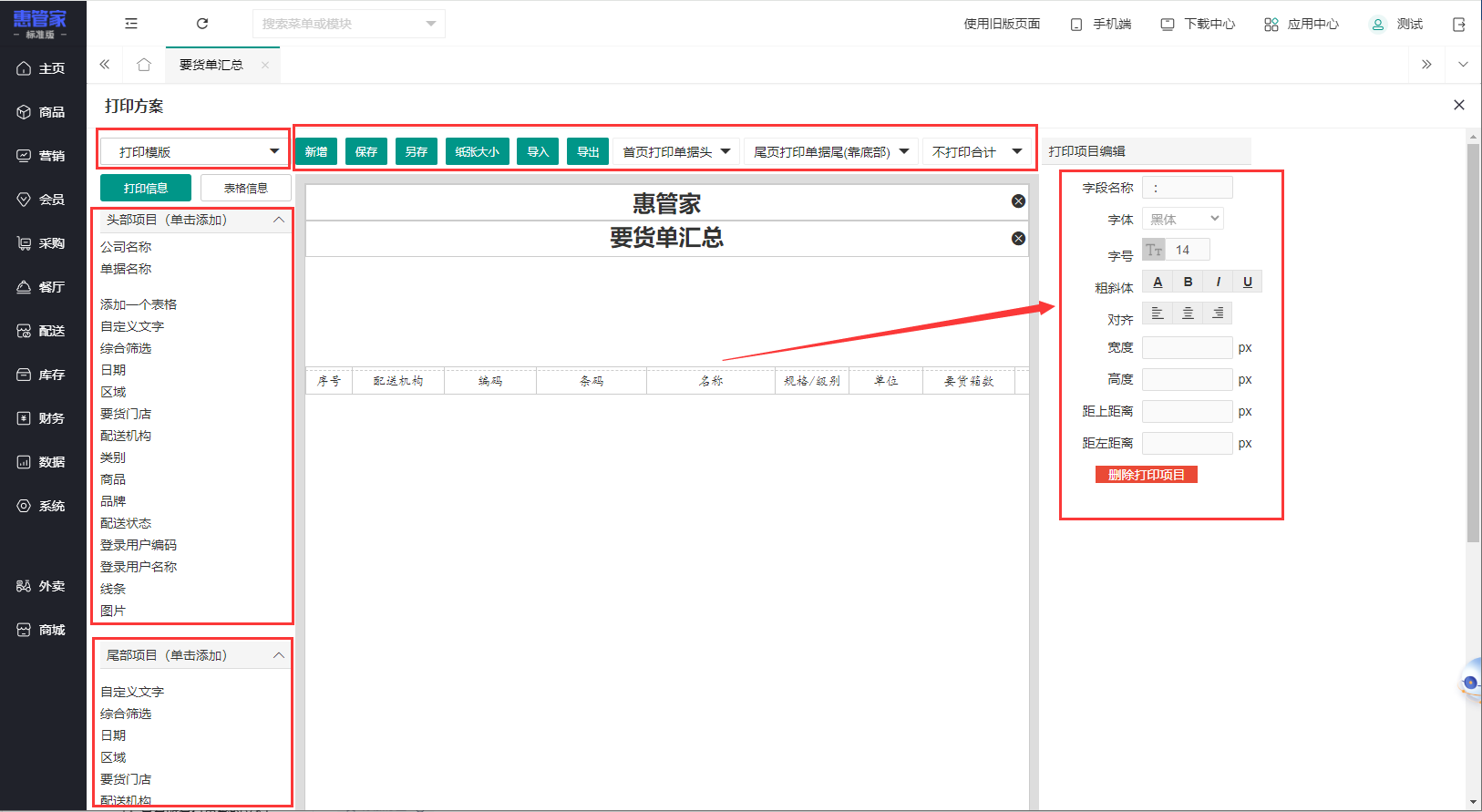Click the 字段名称 input field
The width and height of the screenshot is (1482, 812).
(x=1188, y=188)
